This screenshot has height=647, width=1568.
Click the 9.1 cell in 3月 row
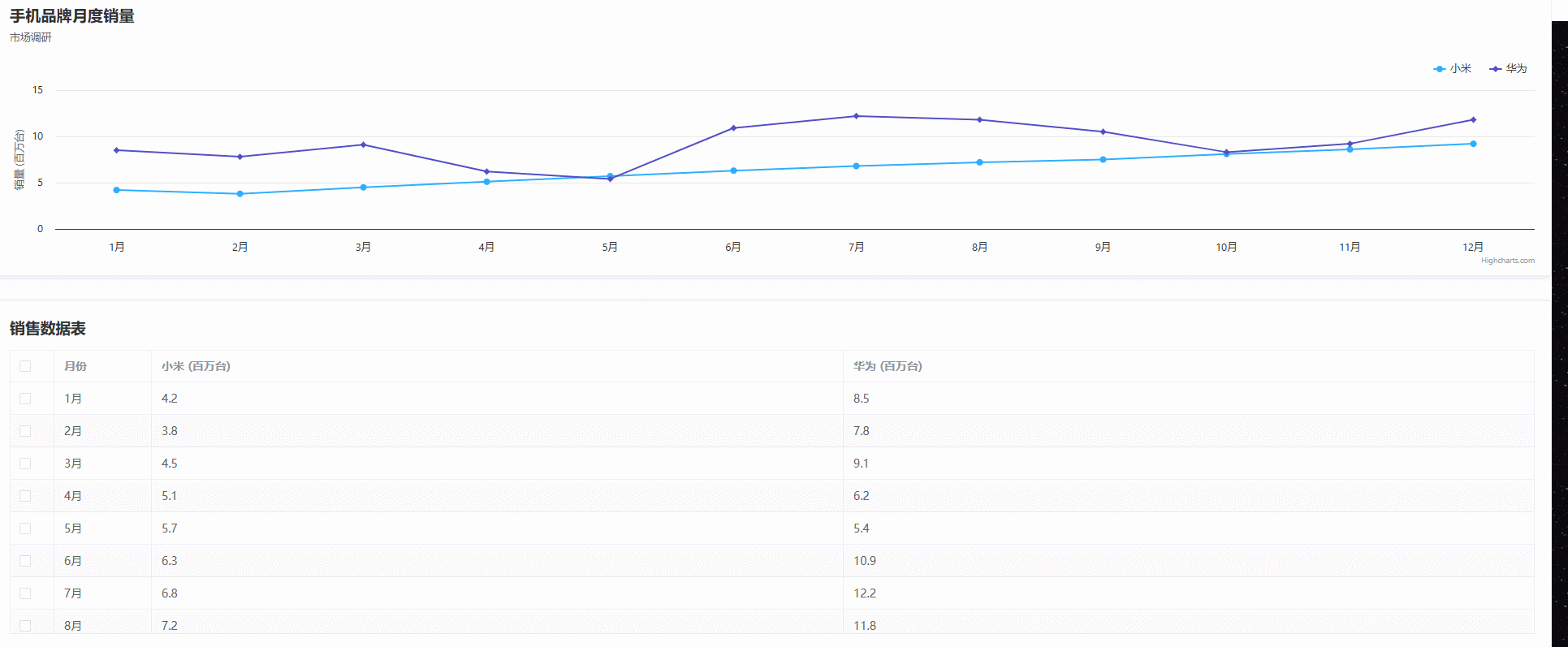point(1189,464)
